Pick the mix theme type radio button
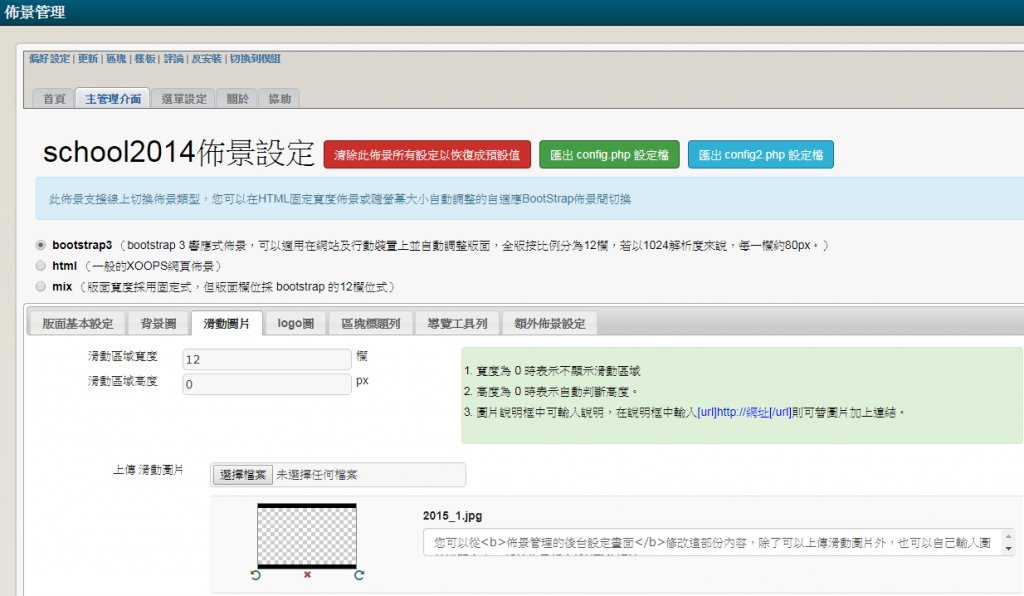The width and height of the screenshot is (1024, 596). tap(40, 287)
